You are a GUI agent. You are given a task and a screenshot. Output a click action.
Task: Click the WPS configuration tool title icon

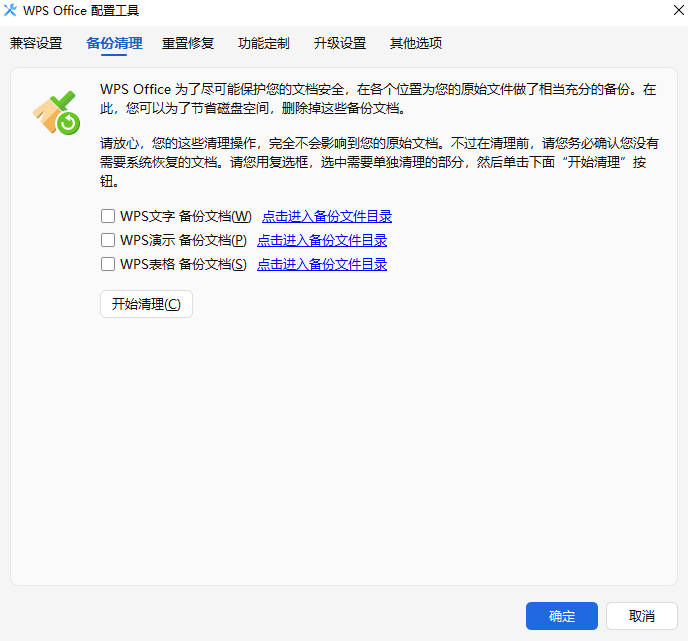tap(11, 11)
